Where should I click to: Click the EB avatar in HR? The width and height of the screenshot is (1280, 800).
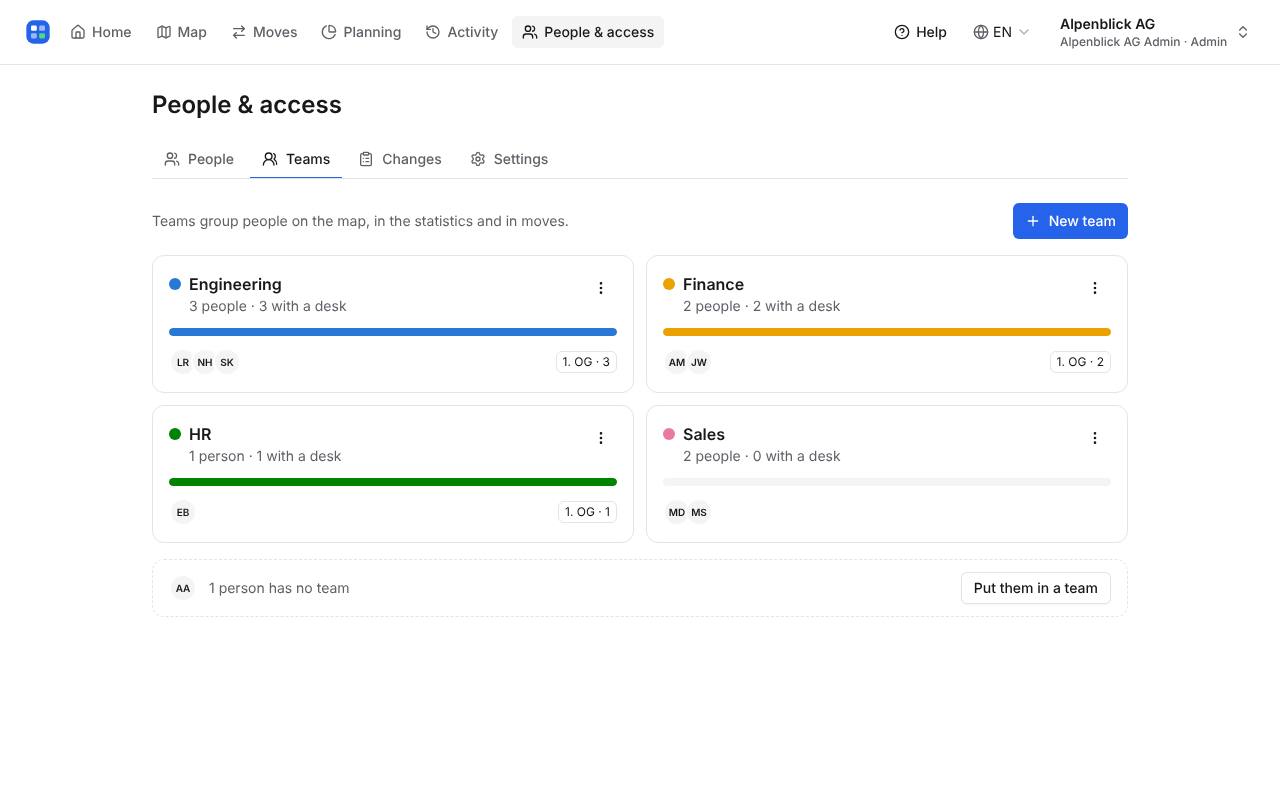click(x=183, y=512)
